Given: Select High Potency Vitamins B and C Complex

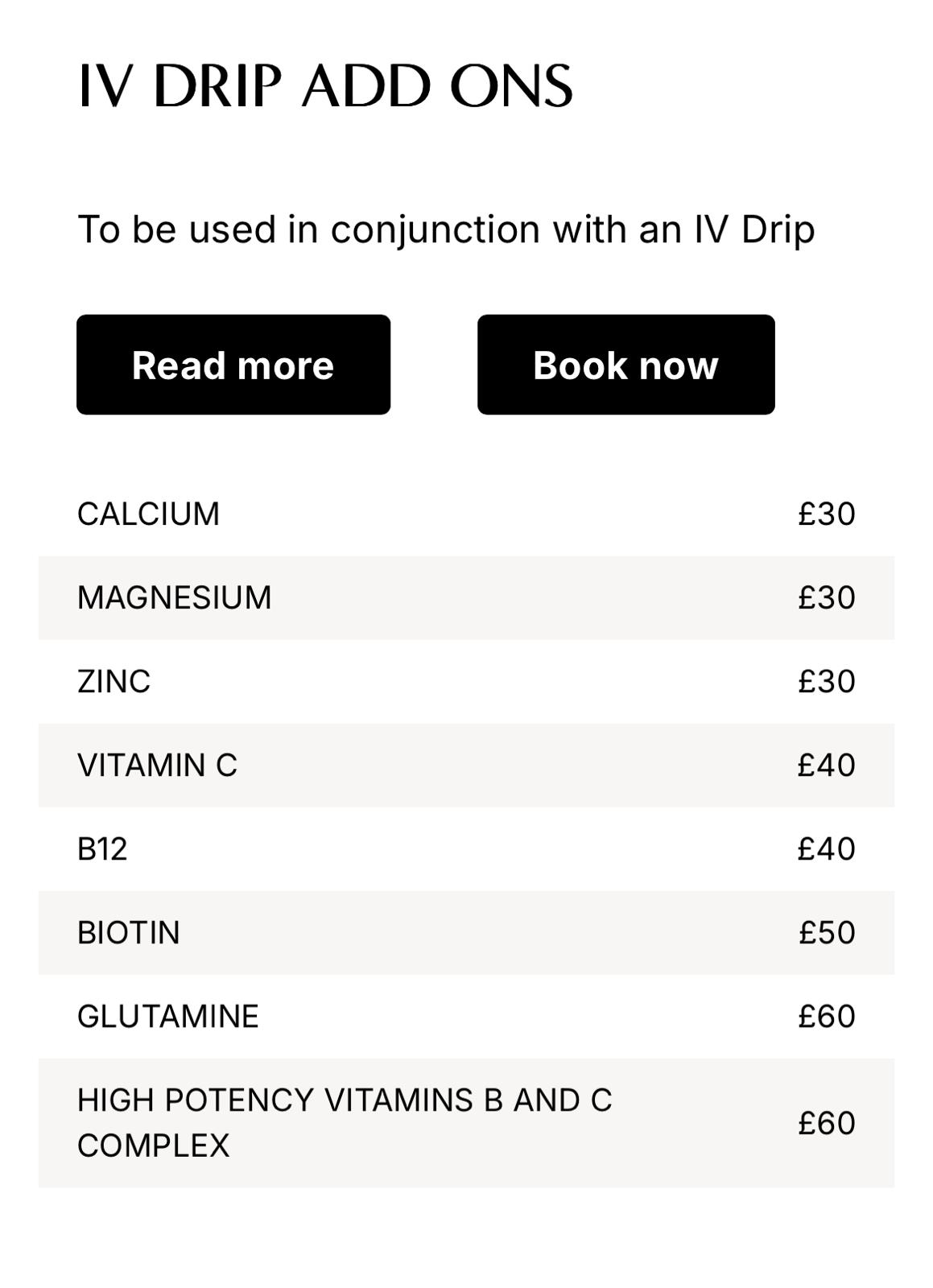Looking at the screenshot, I should 466,1123.
